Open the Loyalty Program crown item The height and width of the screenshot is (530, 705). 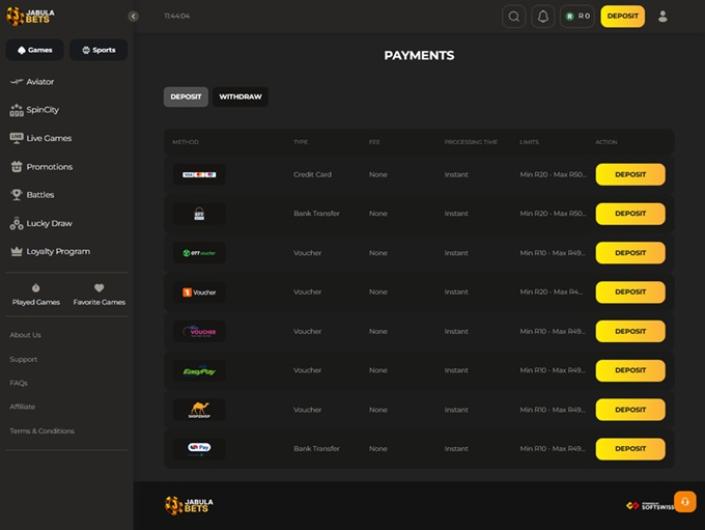click(x=57, y=252)
